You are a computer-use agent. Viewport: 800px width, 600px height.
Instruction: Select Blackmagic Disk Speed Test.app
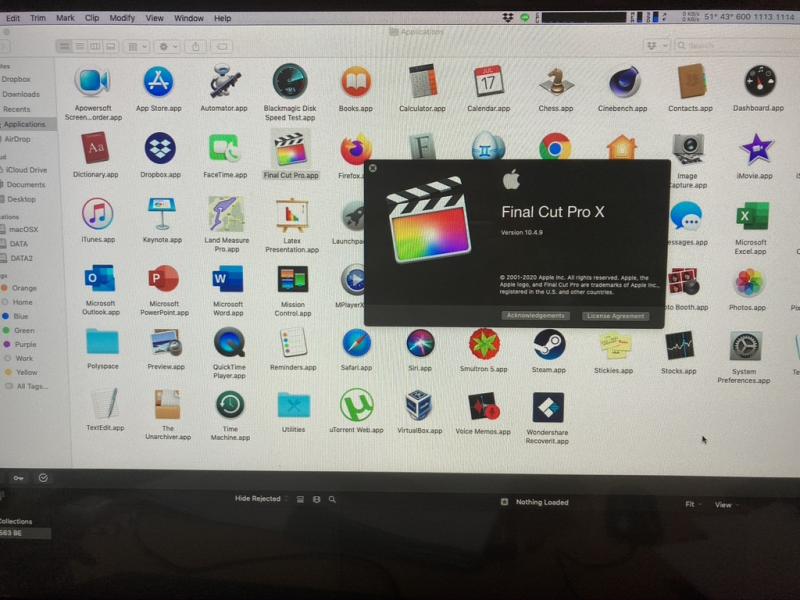click(290, 81)
